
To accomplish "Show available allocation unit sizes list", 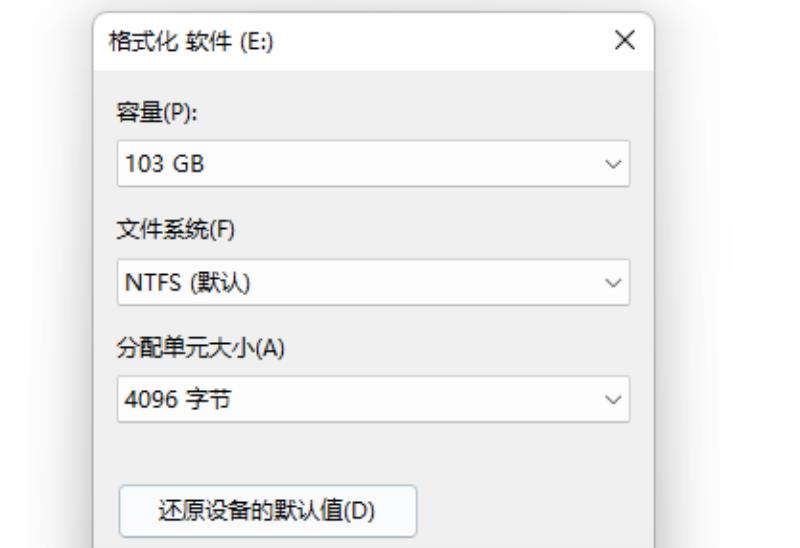I will 373,399.
